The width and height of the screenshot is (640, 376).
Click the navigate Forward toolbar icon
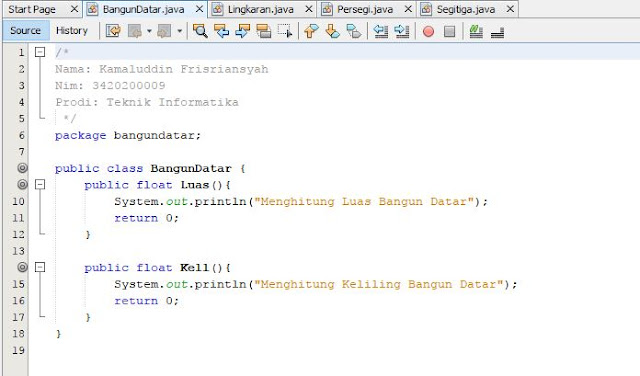click(164, 31)
